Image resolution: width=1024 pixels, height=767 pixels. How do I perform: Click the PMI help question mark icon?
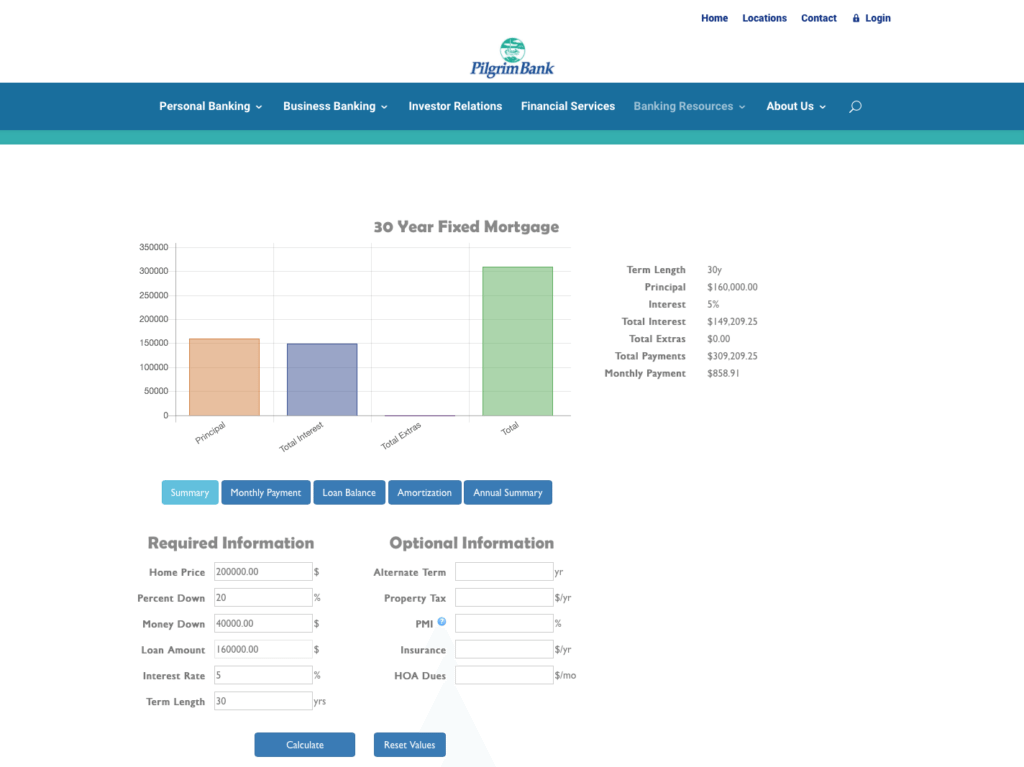[x=442, y=622]
